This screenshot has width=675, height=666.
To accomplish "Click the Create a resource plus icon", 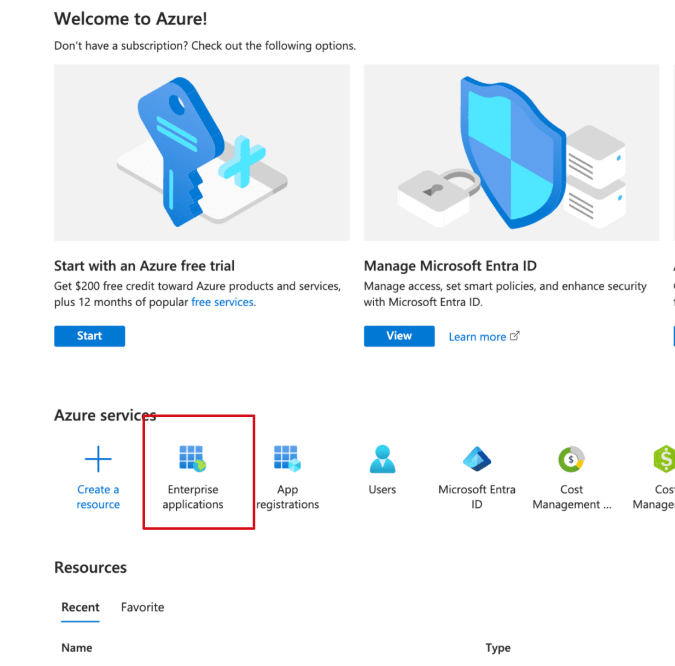I will click(98, 459).
